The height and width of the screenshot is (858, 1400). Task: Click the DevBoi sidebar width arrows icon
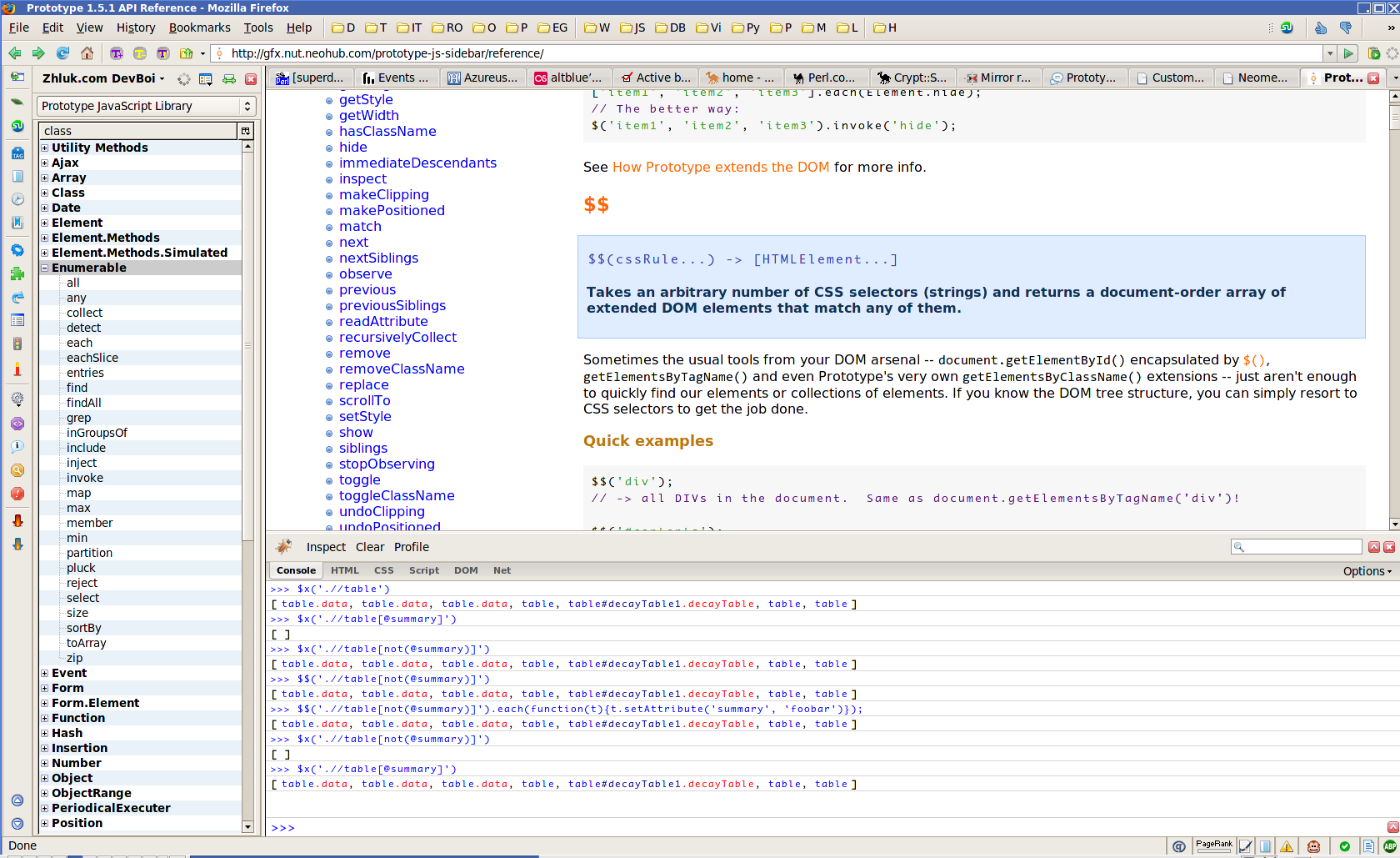click(228, 79)
